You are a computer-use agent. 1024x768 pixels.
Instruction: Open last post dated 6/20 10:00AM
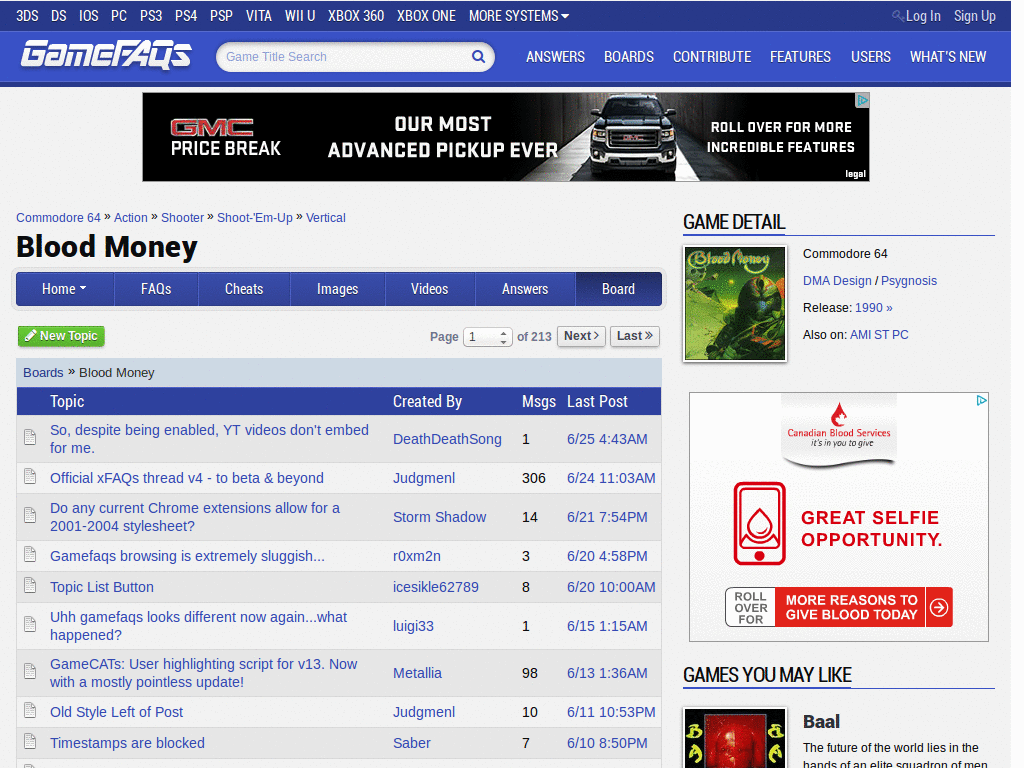tap(611, 587)
